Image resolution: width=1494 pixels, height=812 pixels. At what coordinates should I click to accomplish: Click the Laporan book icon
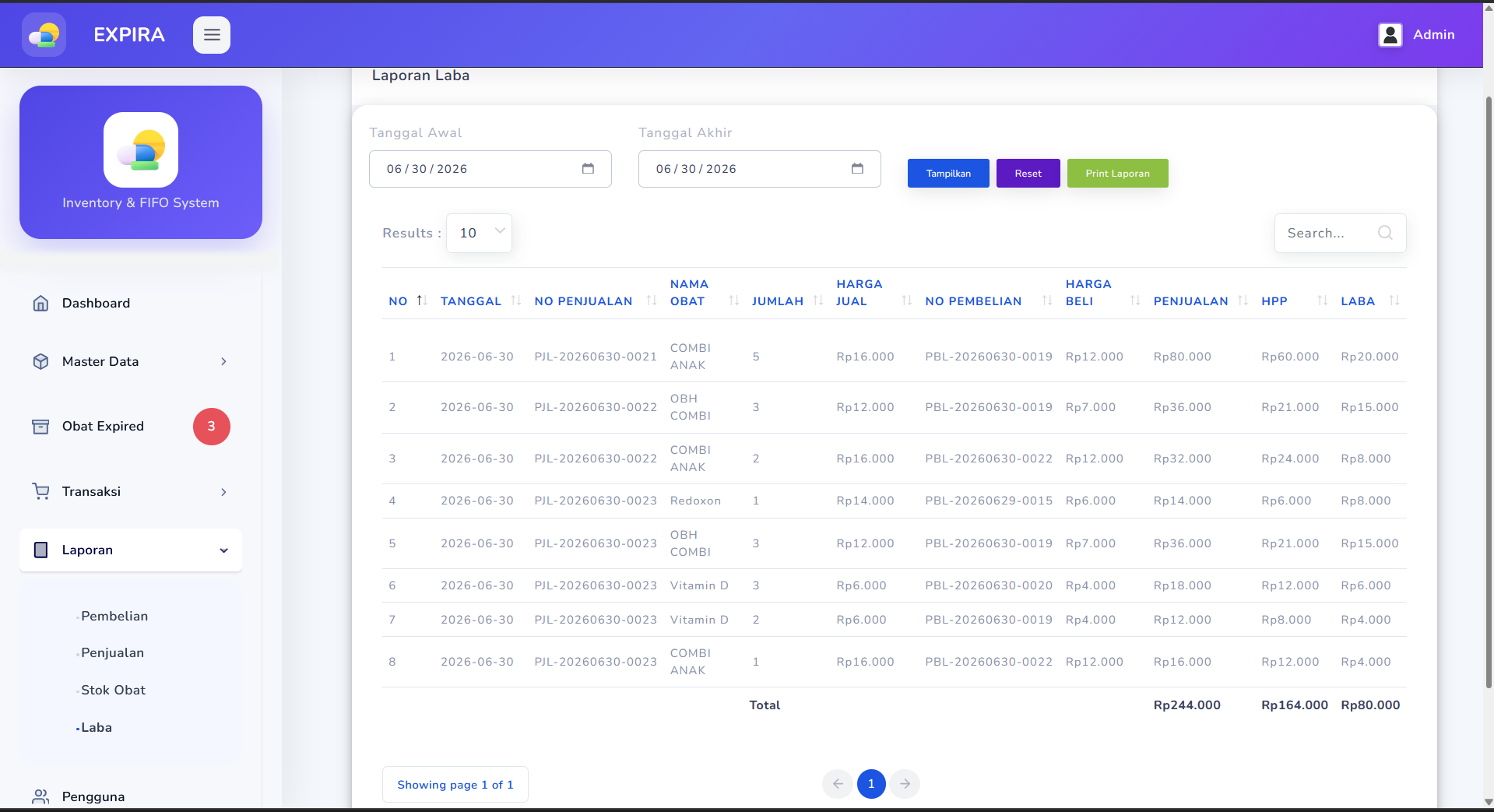coord(40,550)
